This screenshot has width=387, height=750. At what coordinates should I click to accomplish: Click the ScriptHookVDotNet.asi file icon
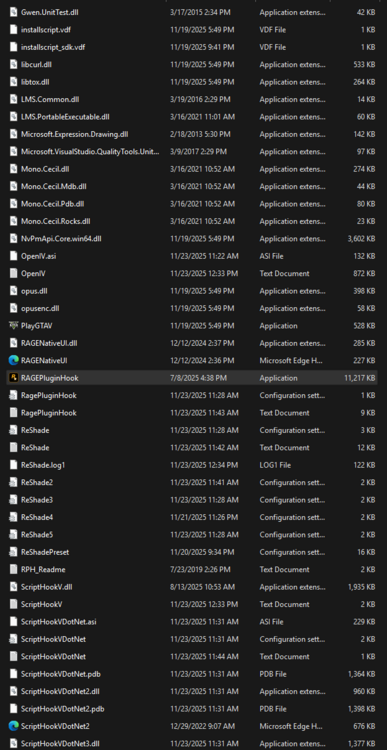point(13,621)
